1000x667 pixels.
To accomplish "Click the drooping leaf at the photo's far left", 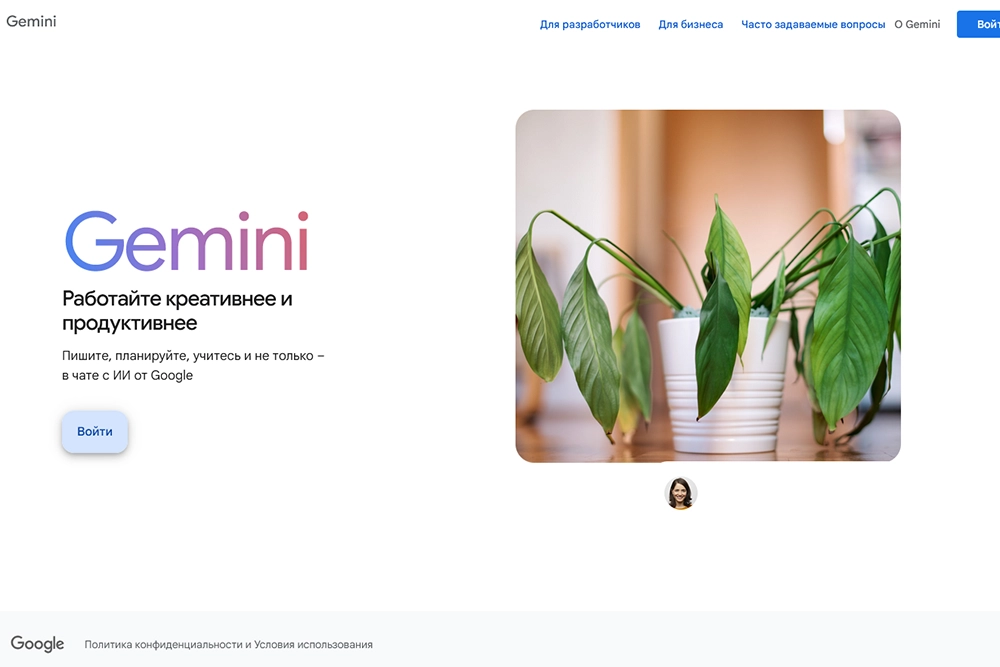I will [x=538, y=312].
